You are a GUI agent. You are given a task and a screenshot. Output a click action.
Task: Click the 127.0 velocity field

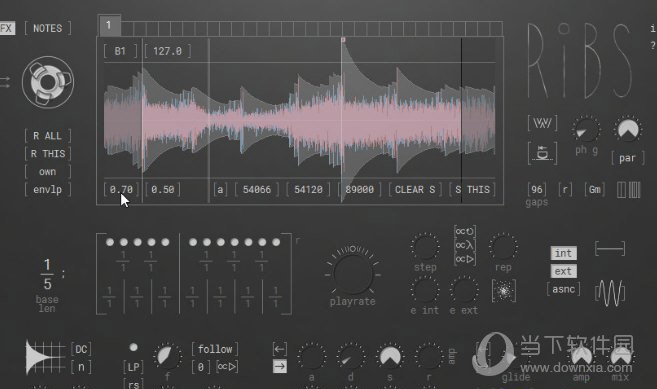[168, 51]
